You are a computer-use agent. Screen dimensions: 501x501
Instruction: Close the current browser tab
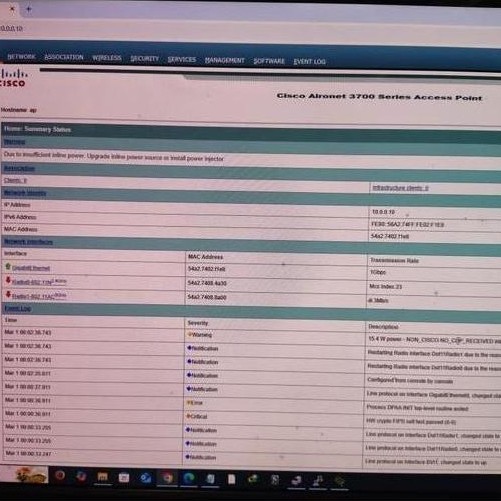12,9
